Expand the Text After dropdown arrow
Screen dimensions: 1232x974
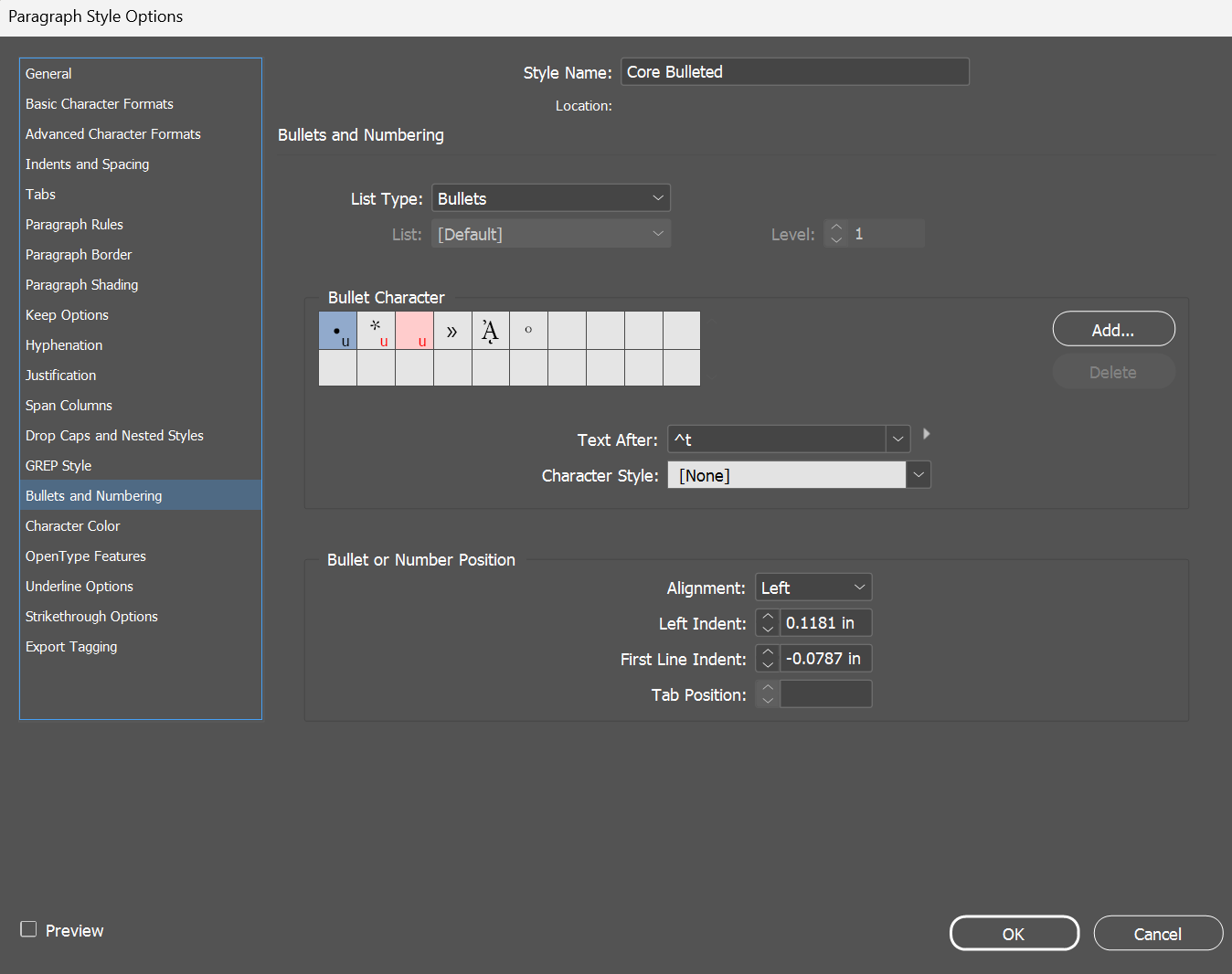click(897, 439)
